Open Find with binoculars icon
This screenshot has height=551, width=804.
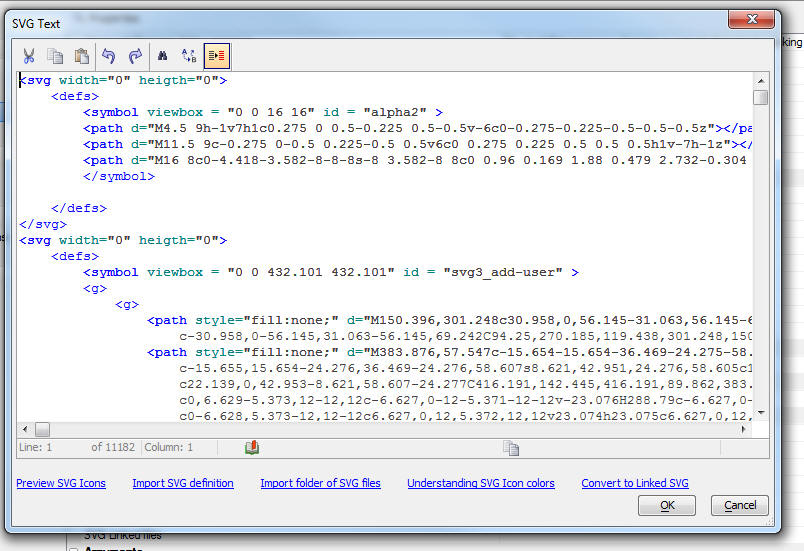163,55
